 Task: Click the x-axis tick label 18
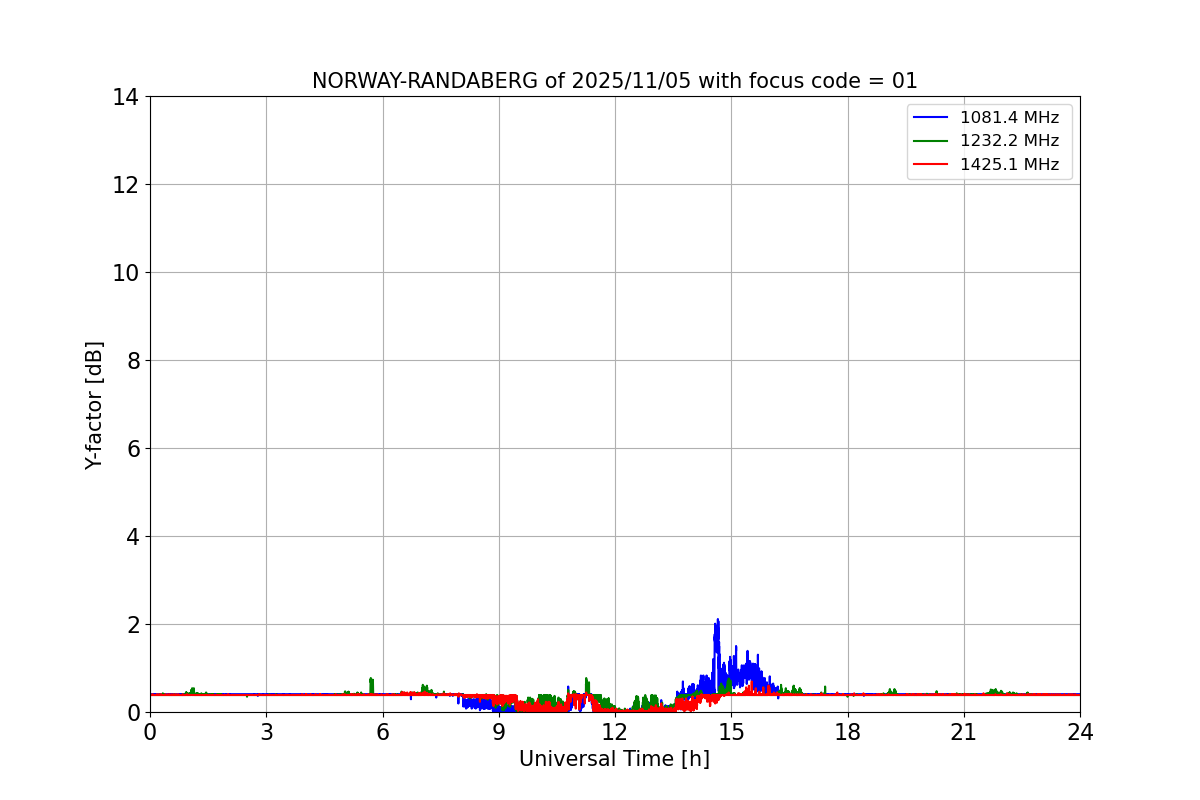coord(848,733)
